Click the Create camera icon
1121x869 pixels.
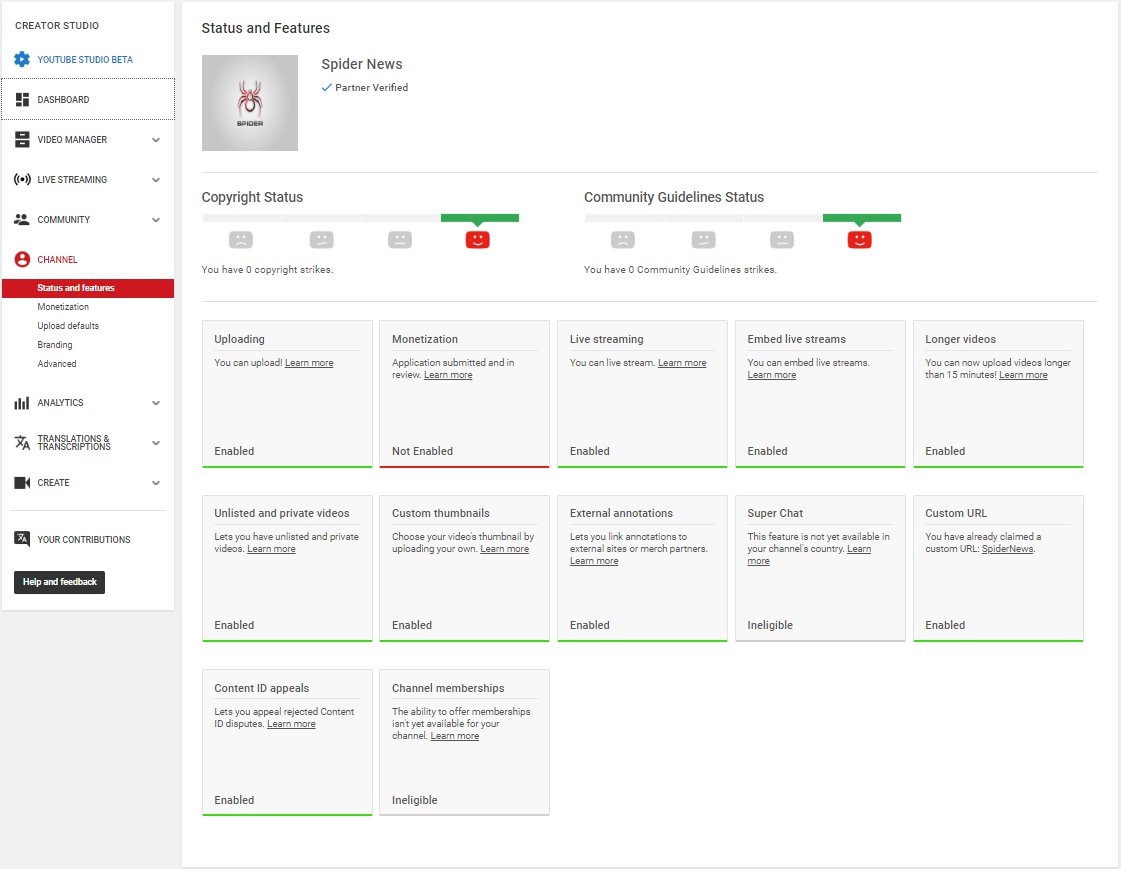(x=22, y=483)
